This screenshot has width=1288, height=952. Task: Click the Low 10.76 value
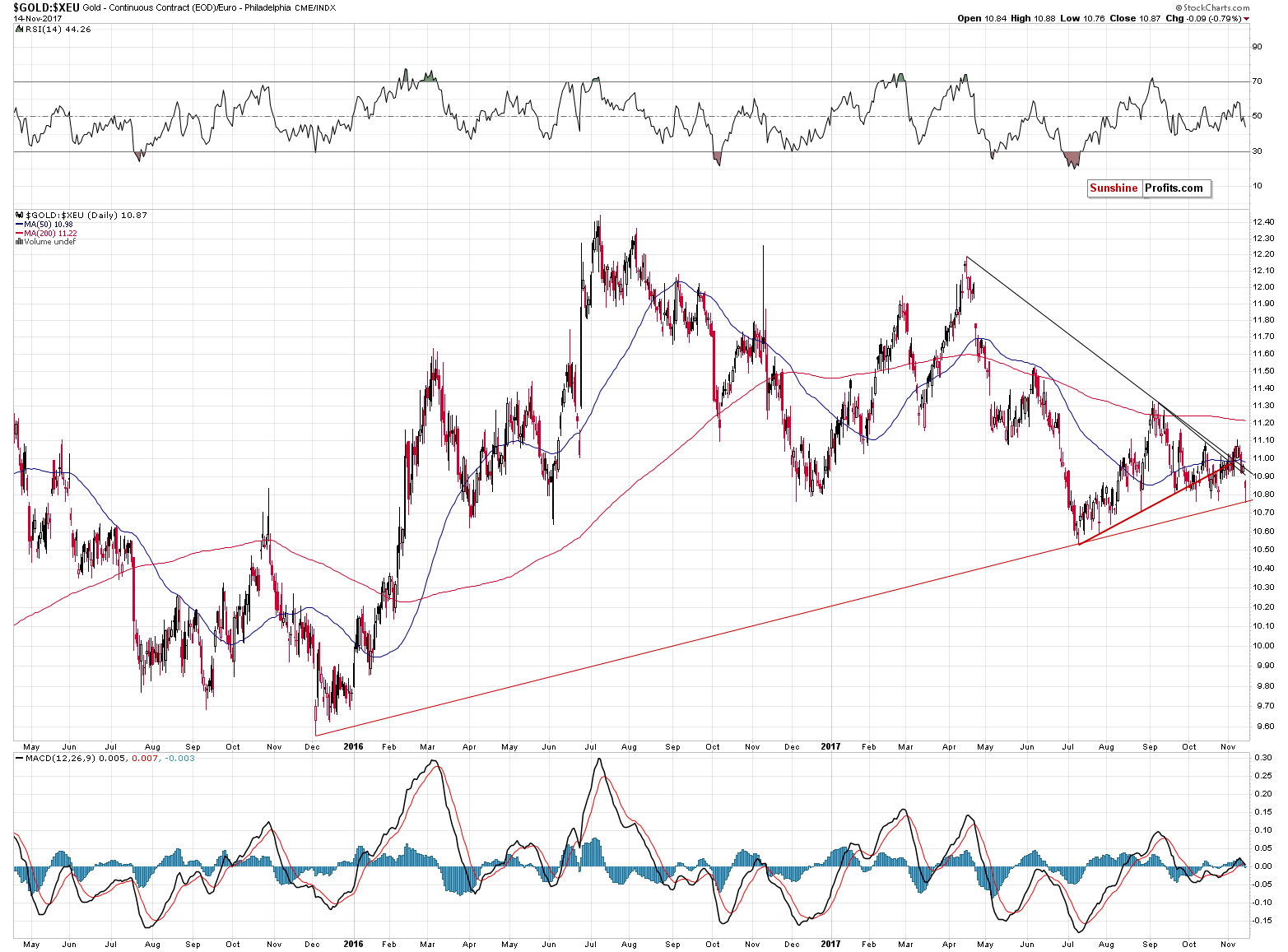pos(1081,18)
